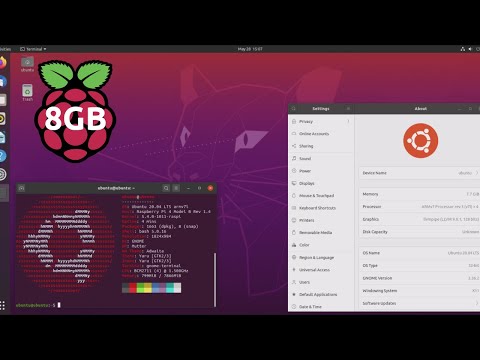This screenshot has height=360, width=480.
Task: Maximize the Terminal window
Action: 199,188
